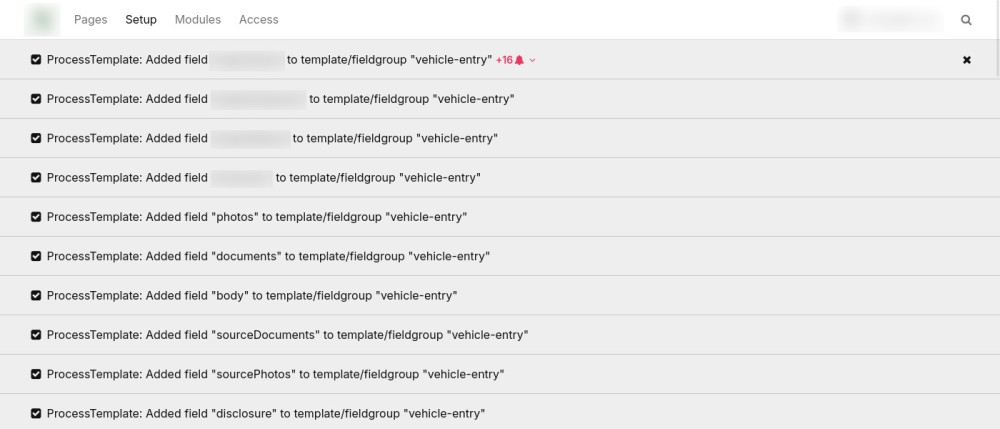1000x429 pixels.
Task: Open the blurred user profile link
Action: click(890, 19)
